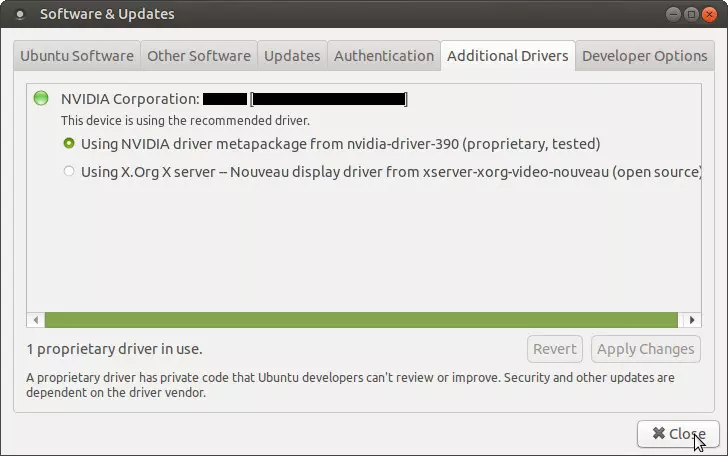This screenshot has width=728, height=456.
Task: Open the Other Software tab
Action: pos(198,56)
